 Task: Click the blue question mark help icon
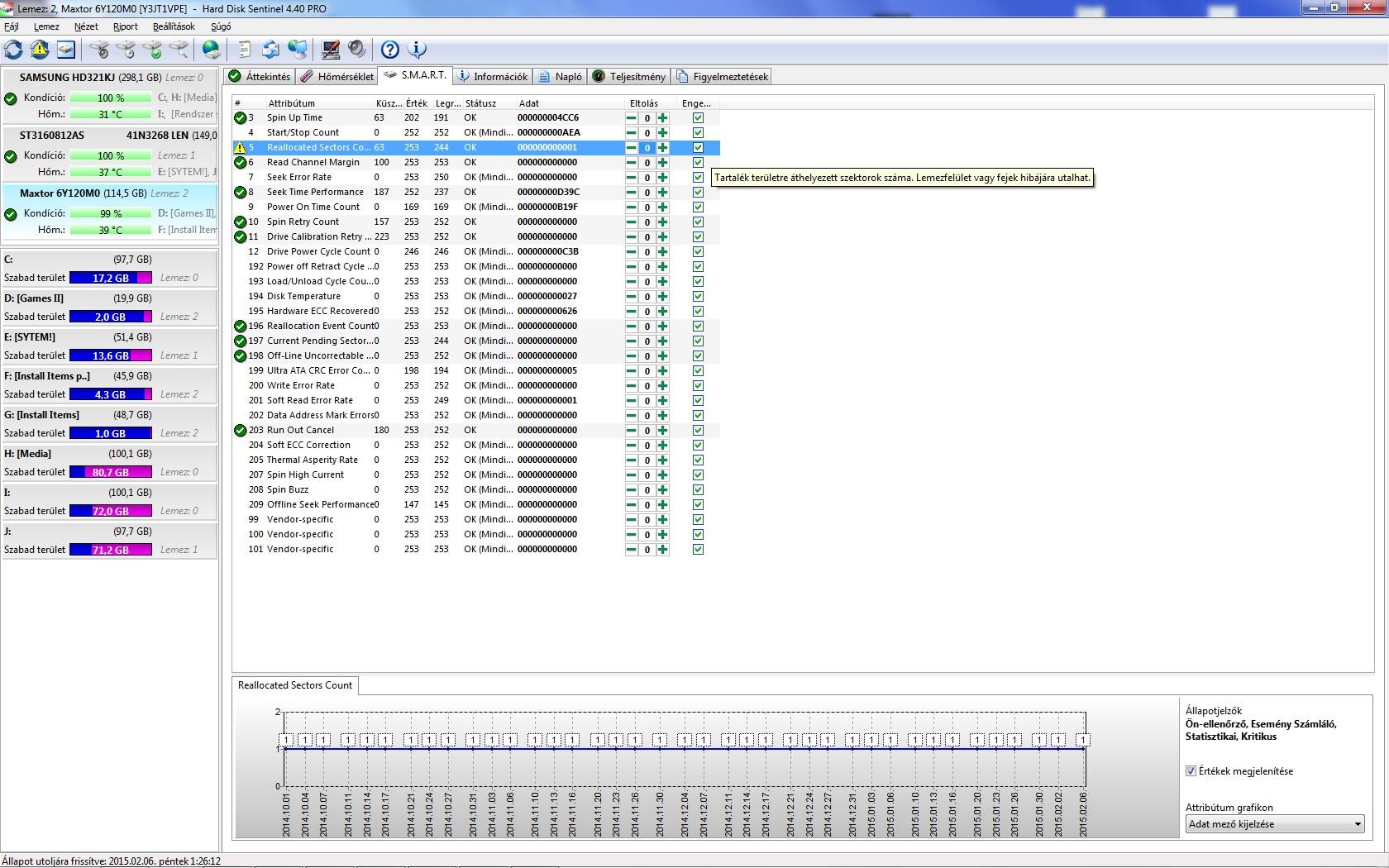pos(390,50)
